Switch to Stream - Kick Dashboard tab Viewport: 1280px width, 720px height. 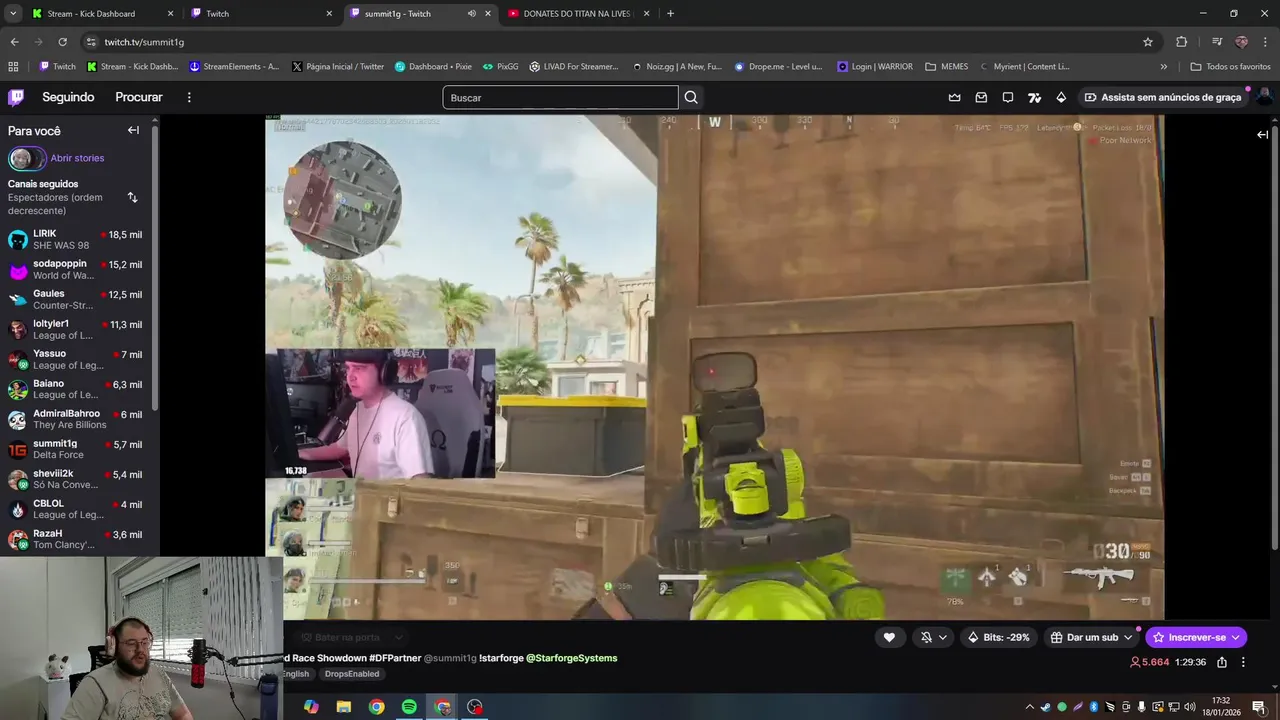[x=103, y=14]
